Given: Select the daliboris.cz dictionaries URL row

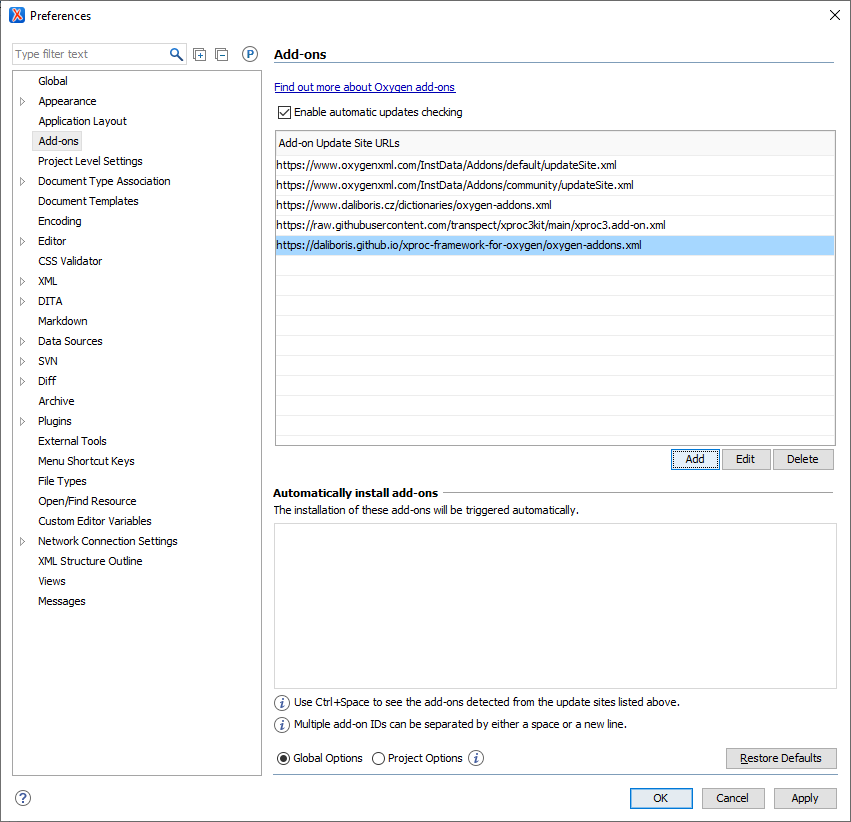Looking at the screenshot, I should (x=555, y=205).
